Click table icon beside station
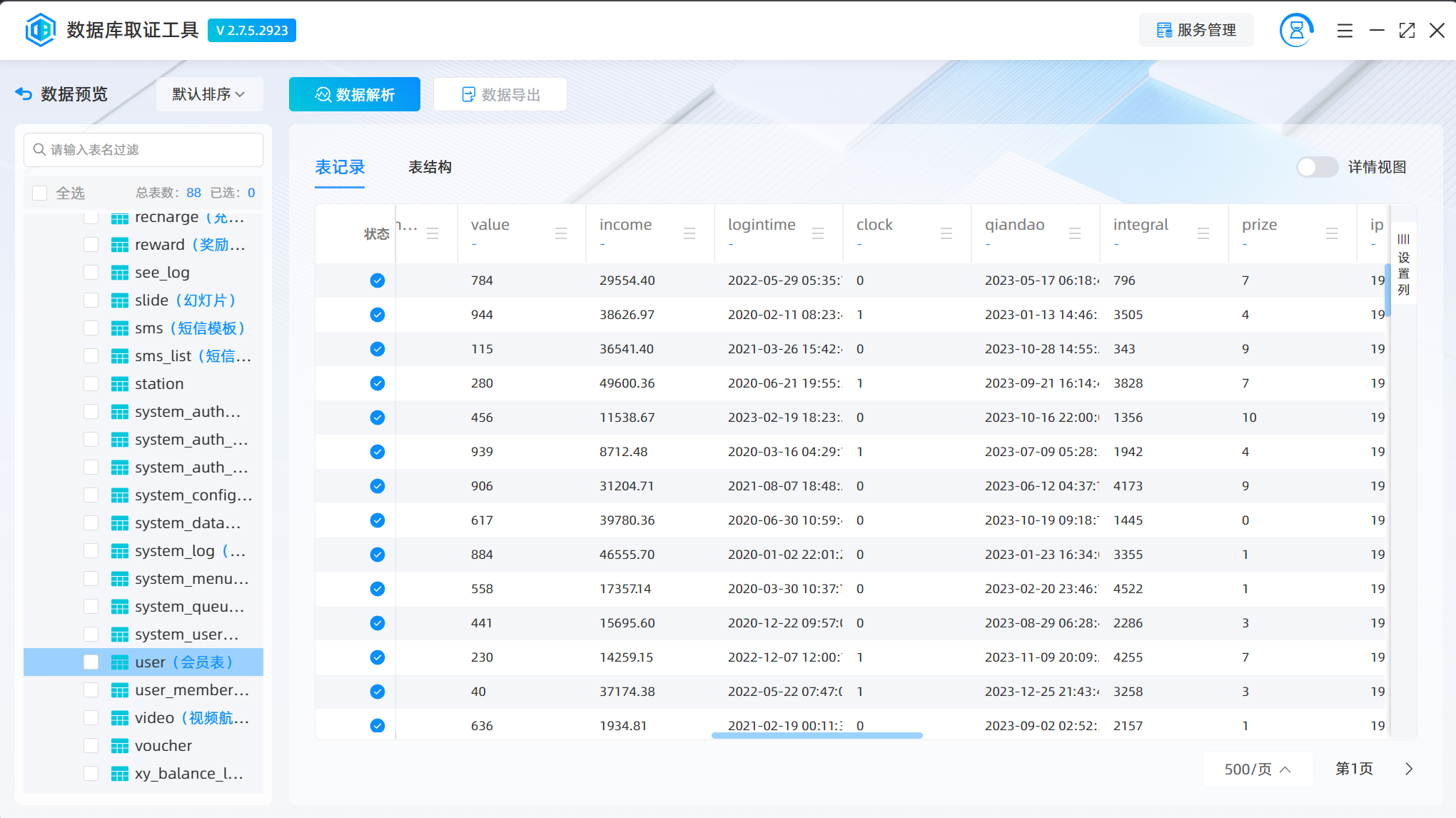1456x818 pixels. [x=120, y=384]
